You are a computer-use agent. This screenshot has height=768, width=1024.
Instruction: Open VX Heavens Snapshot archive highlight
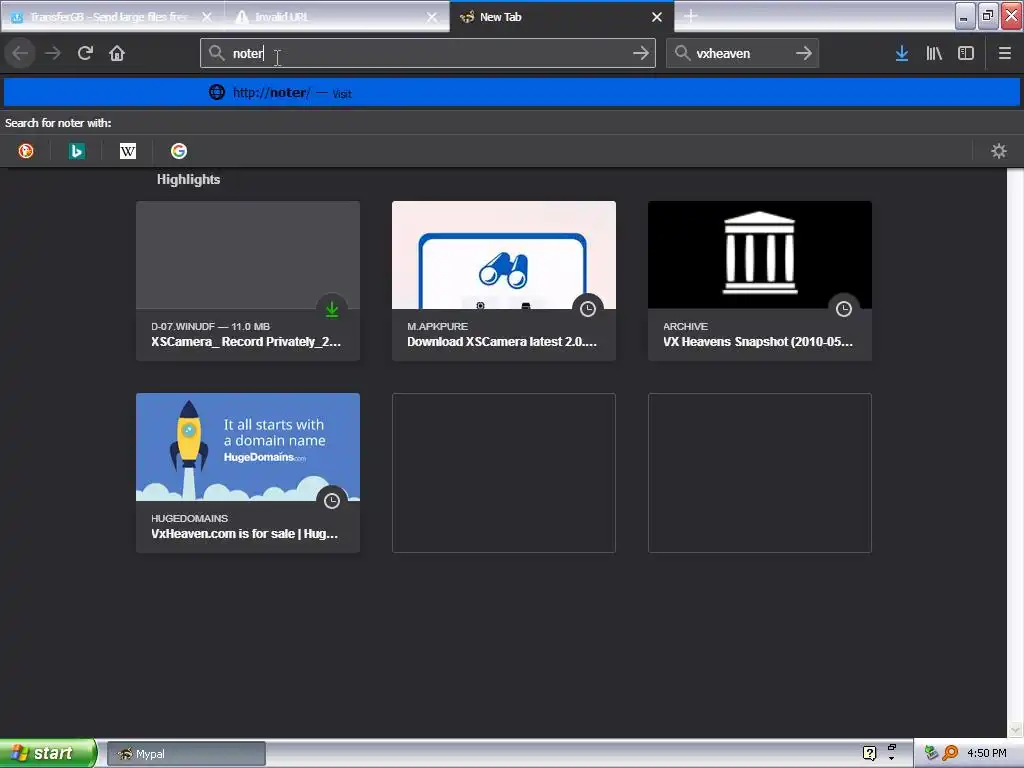[x=760, y=281]
